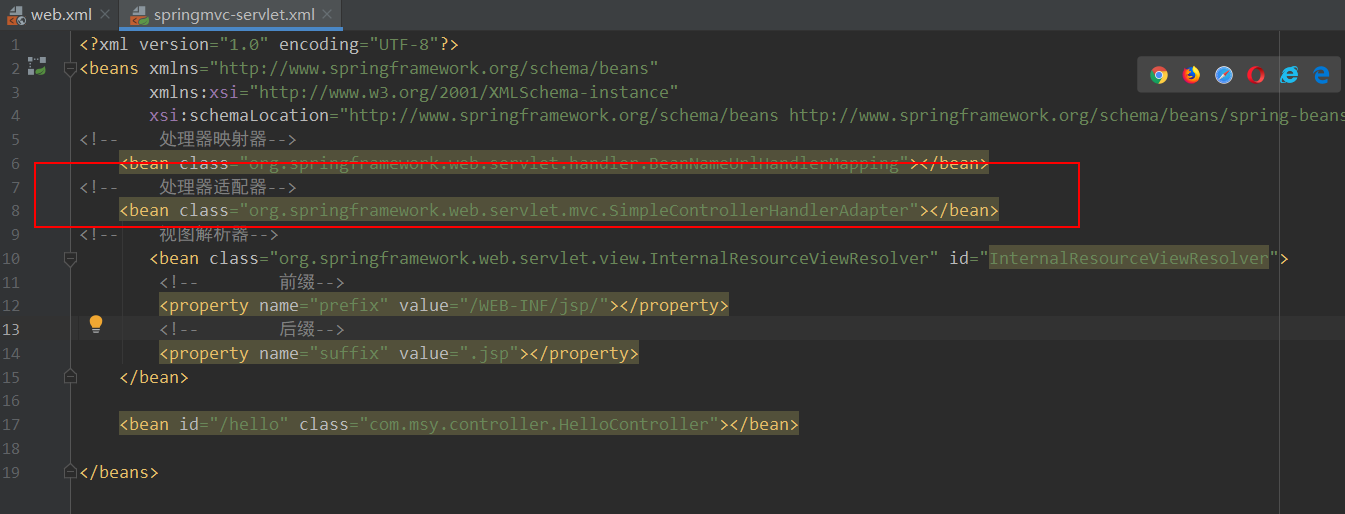Open preview in Safari browser

(1224, 75)
